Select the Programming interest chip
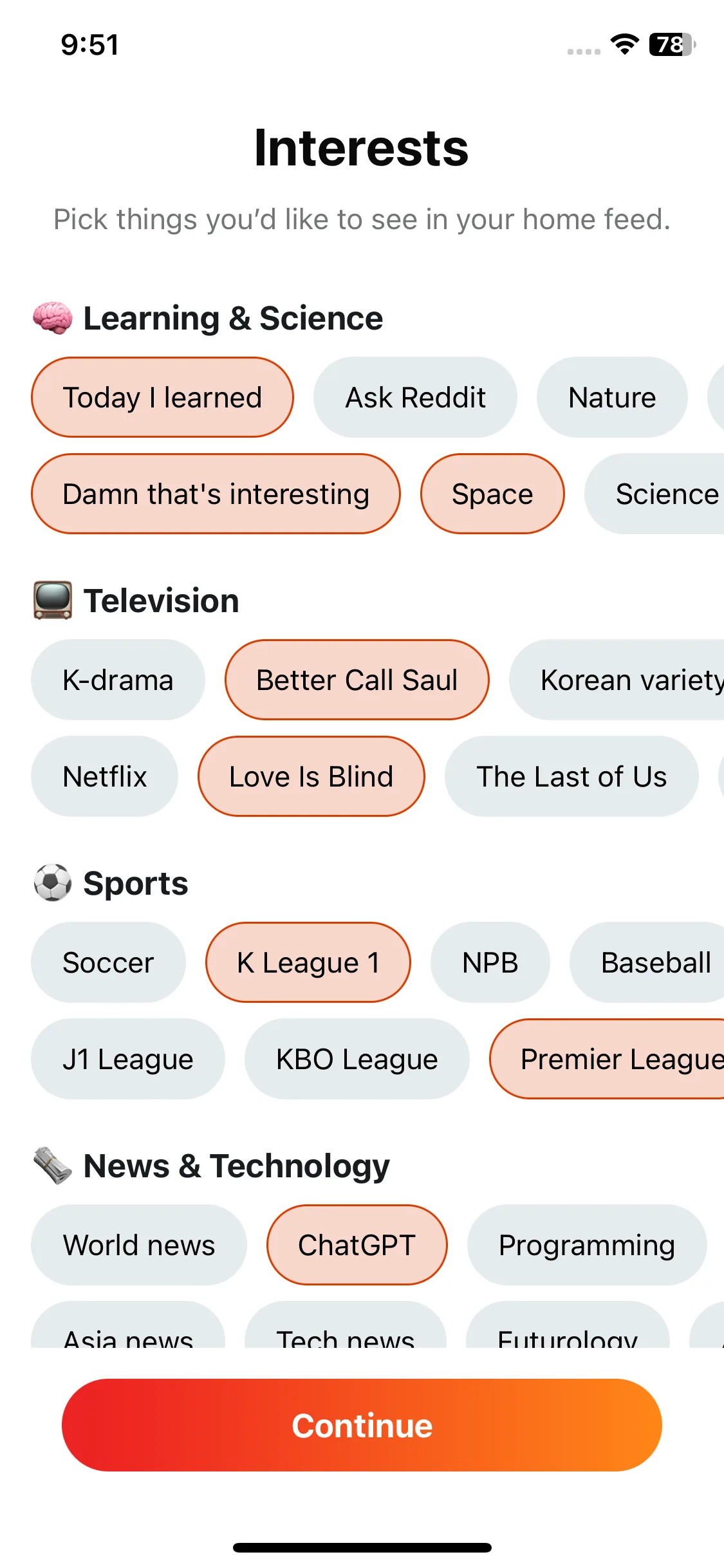724x1568 pixels. click(x=587, y=1245)
